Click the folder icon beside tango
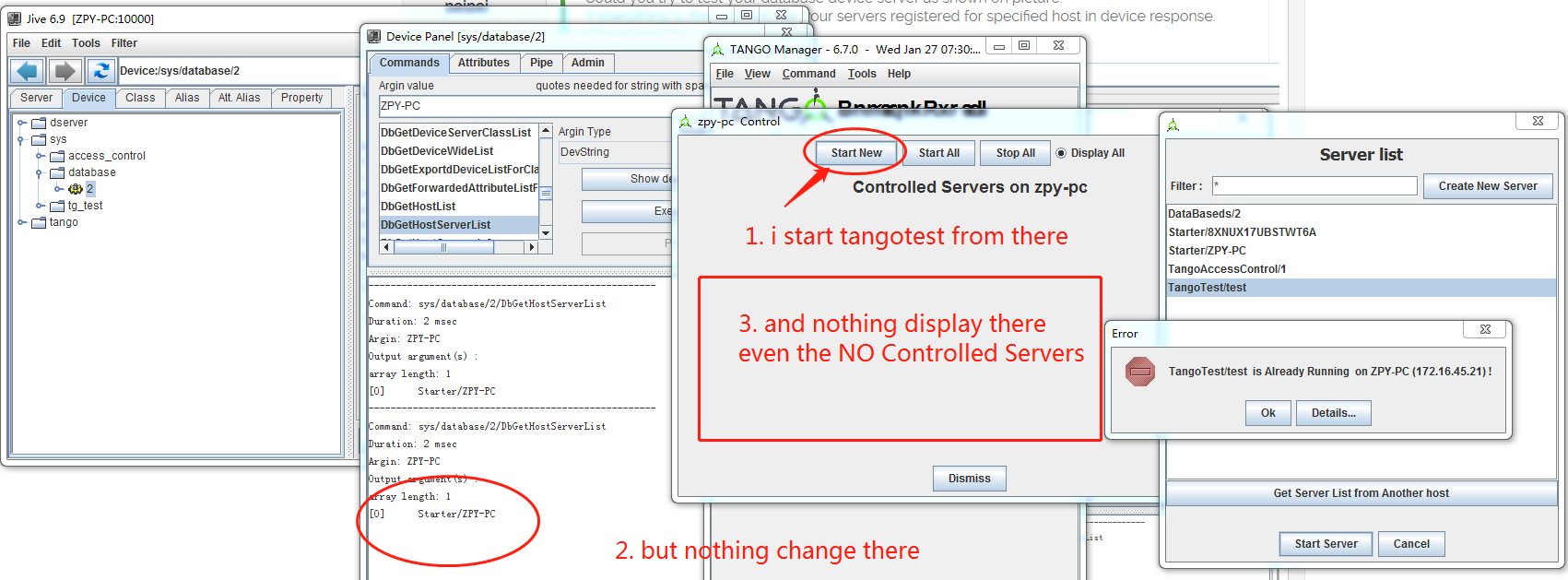 coord(39,222)
